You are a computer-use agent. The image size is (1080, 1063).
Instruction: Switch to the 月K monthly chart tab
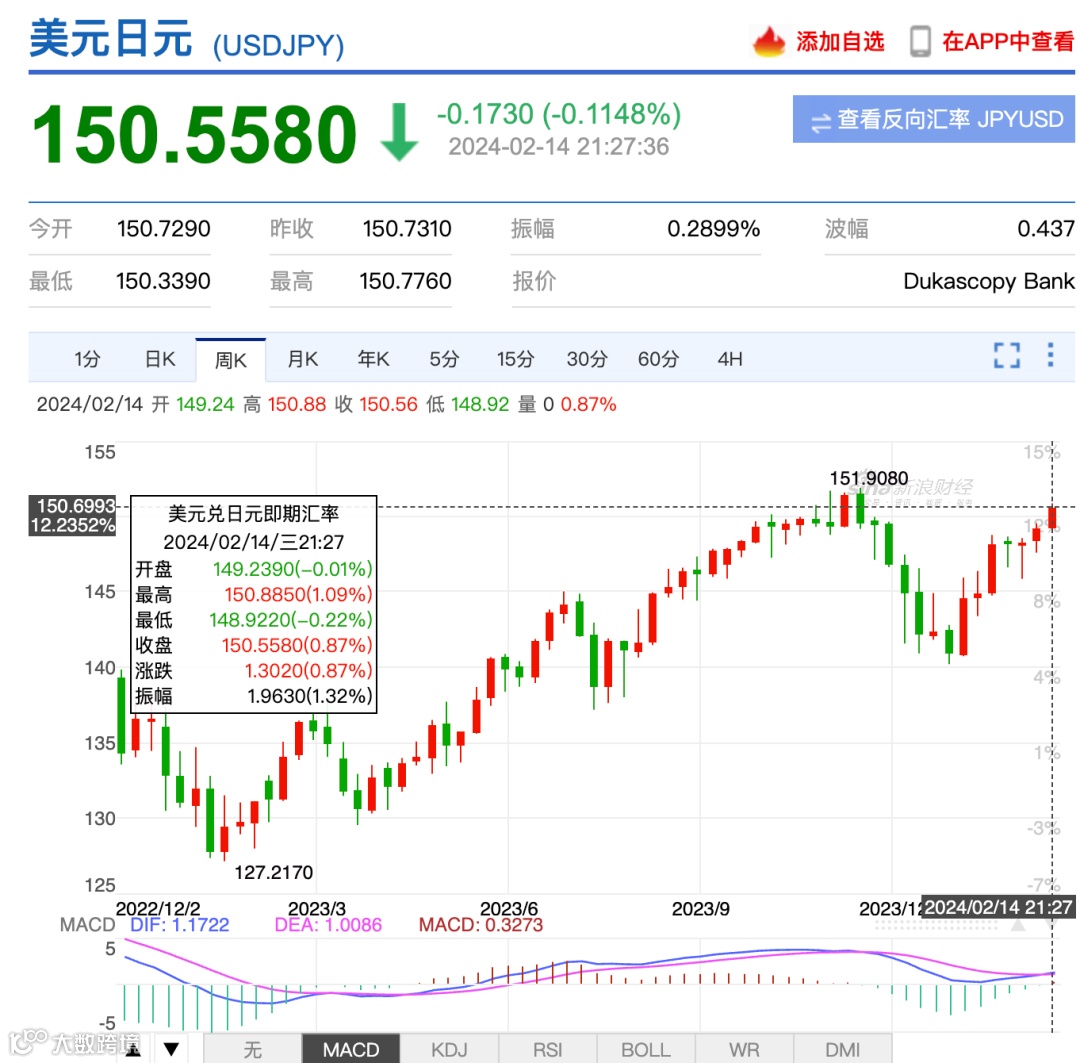click(x=301, y=358)
